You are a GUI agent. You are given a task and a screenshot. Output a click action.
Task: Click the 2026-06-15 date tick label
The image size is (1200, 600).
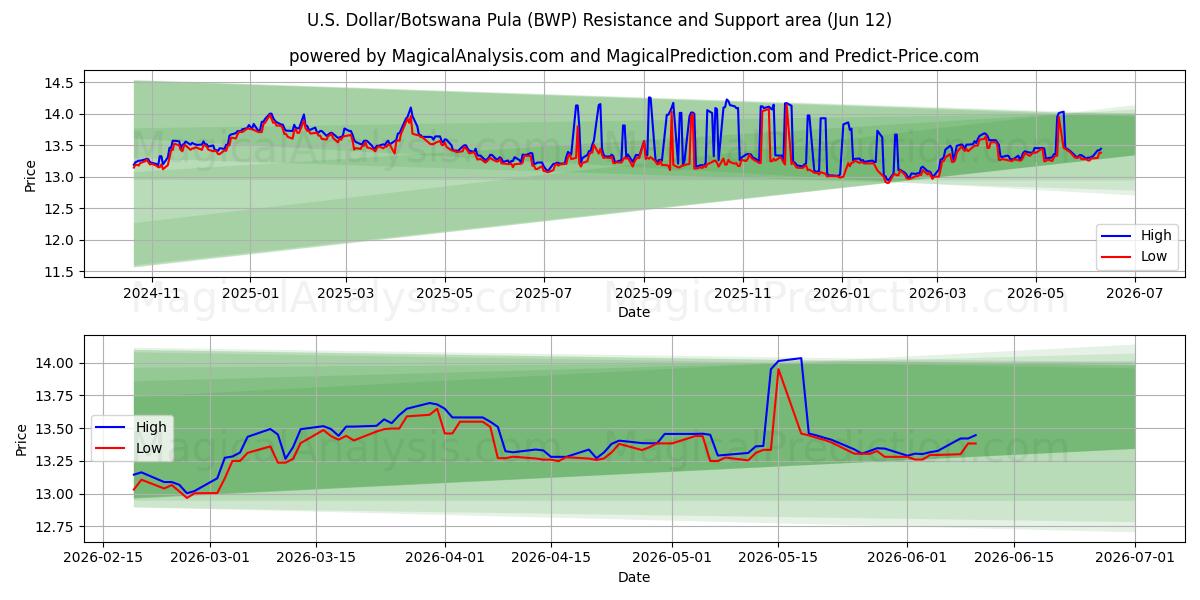1013,558
